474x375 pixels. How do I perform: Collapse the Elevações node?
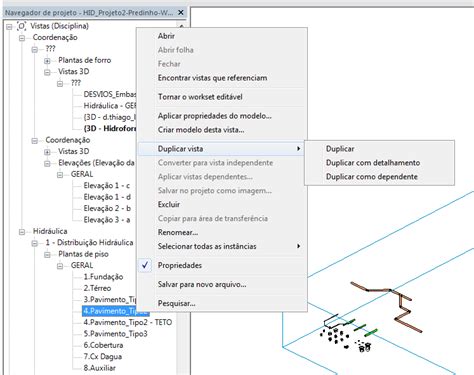click(x=47, y=163)
